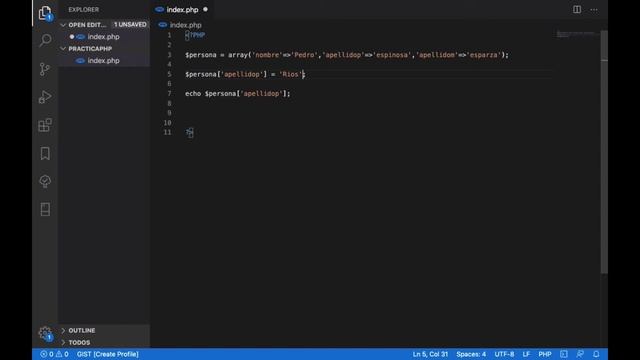
Task: Click line number 7 in the gutter
Action: pyautogui.click(x=169, y=93)
